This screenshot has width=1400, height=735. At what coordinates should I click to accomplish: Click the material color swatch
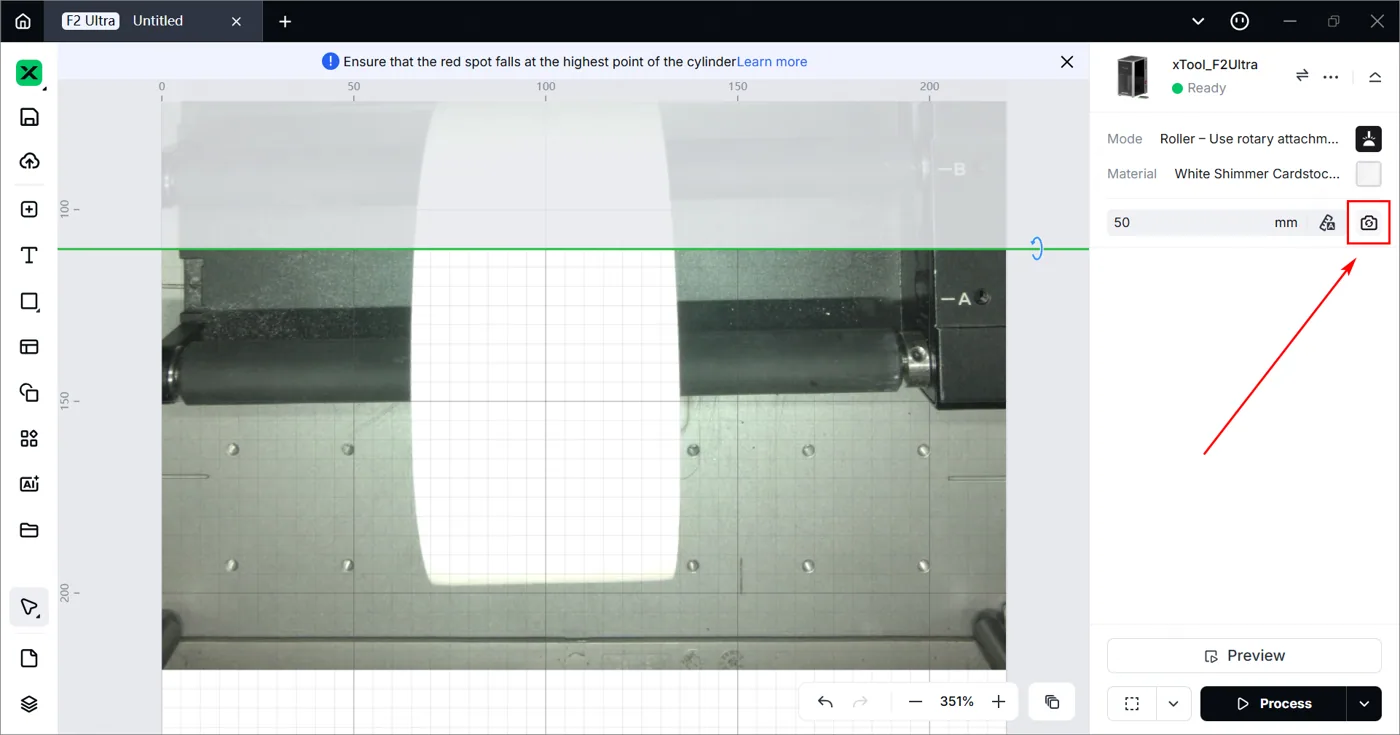point(1368,174)
